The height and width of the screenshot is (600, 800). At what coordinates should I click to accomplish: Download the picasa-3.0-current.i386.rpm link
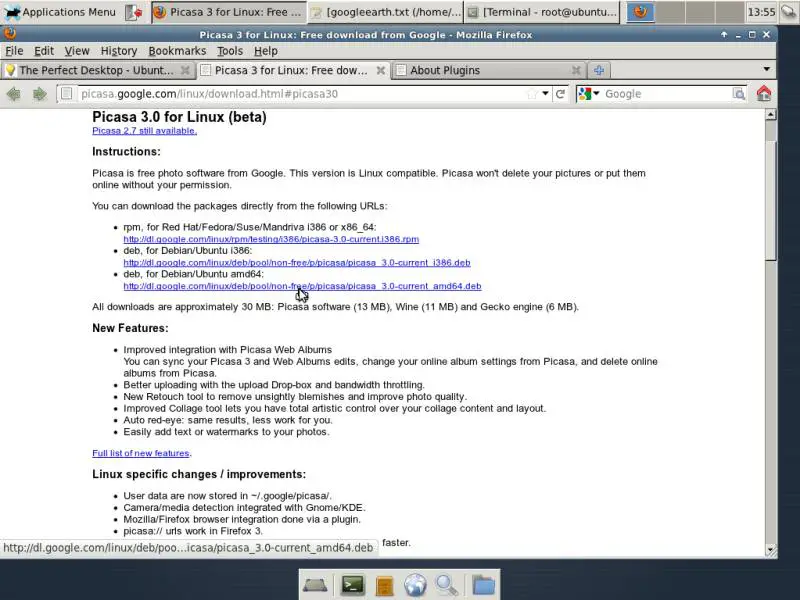[x=271, y=239]
